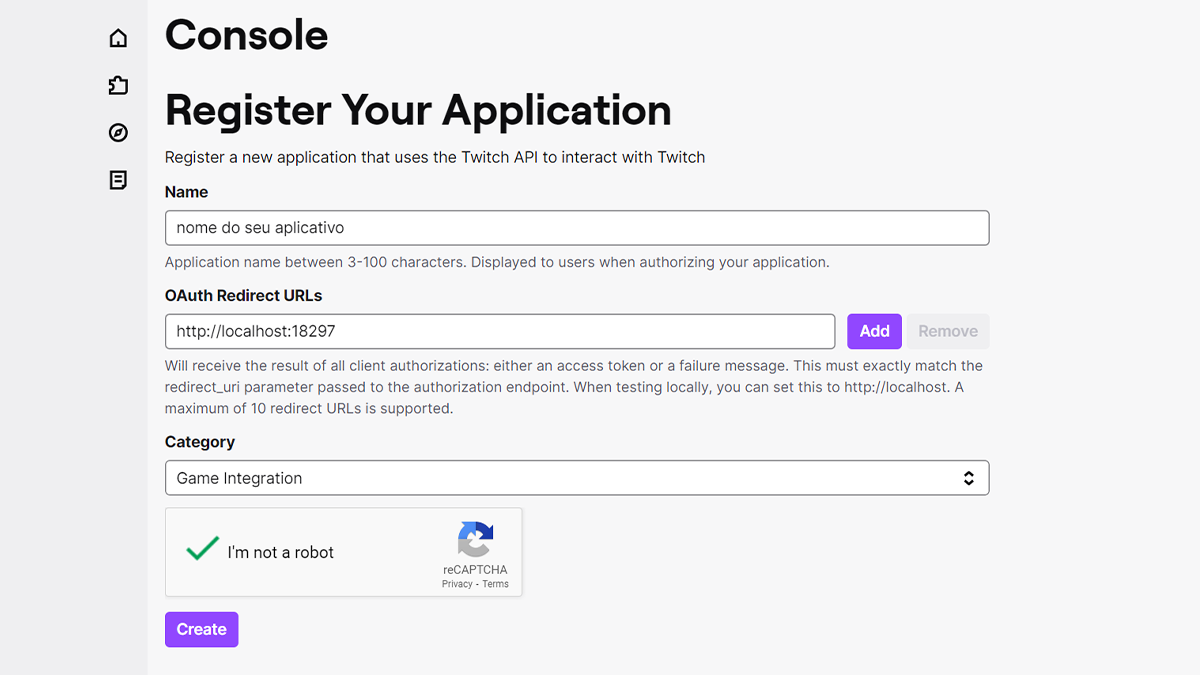
Task: Click the Add redirect URL button
Action: (874, 331)
